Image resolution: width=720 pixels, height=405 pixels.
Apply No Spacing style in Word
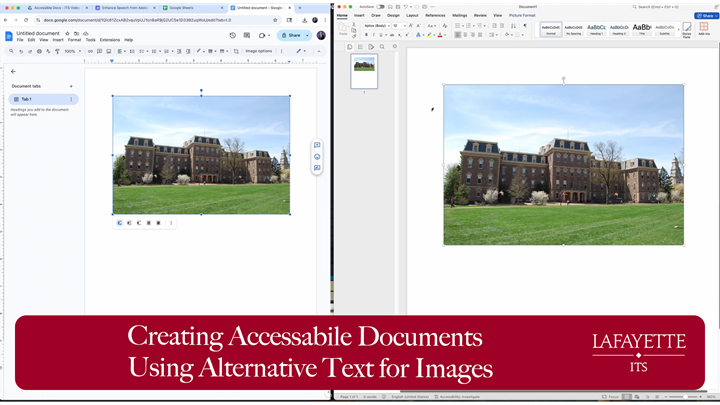coord(573,29)
